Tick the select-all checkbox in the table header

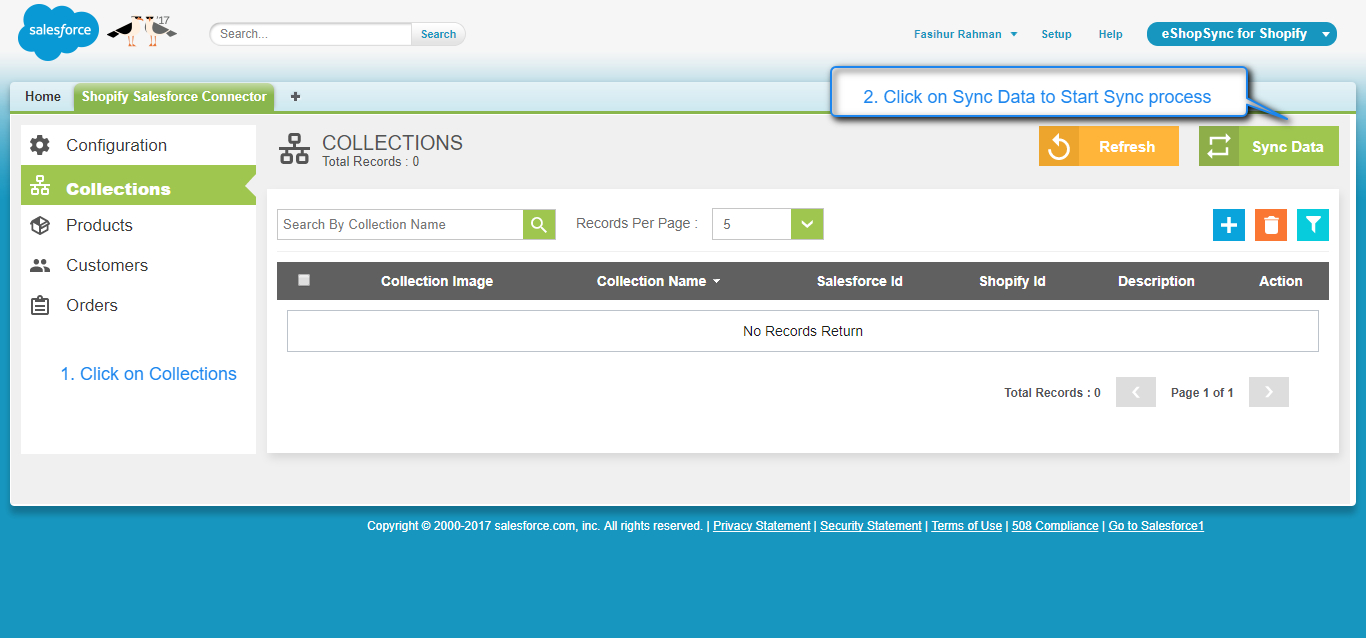[304, 280]
